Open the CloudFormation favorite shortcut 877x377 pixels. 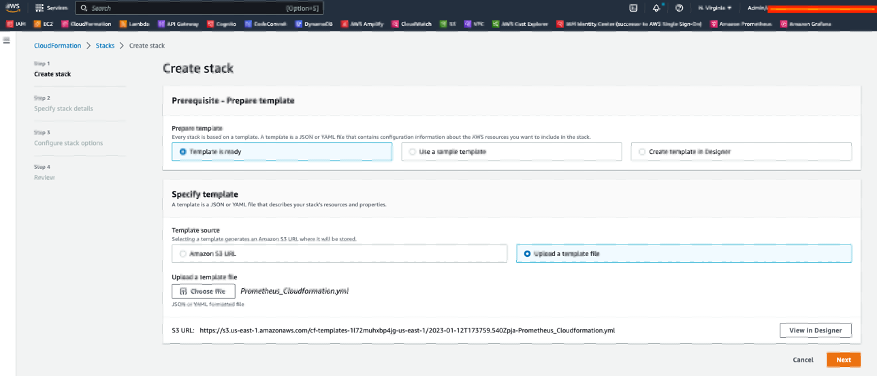(87, 24)
